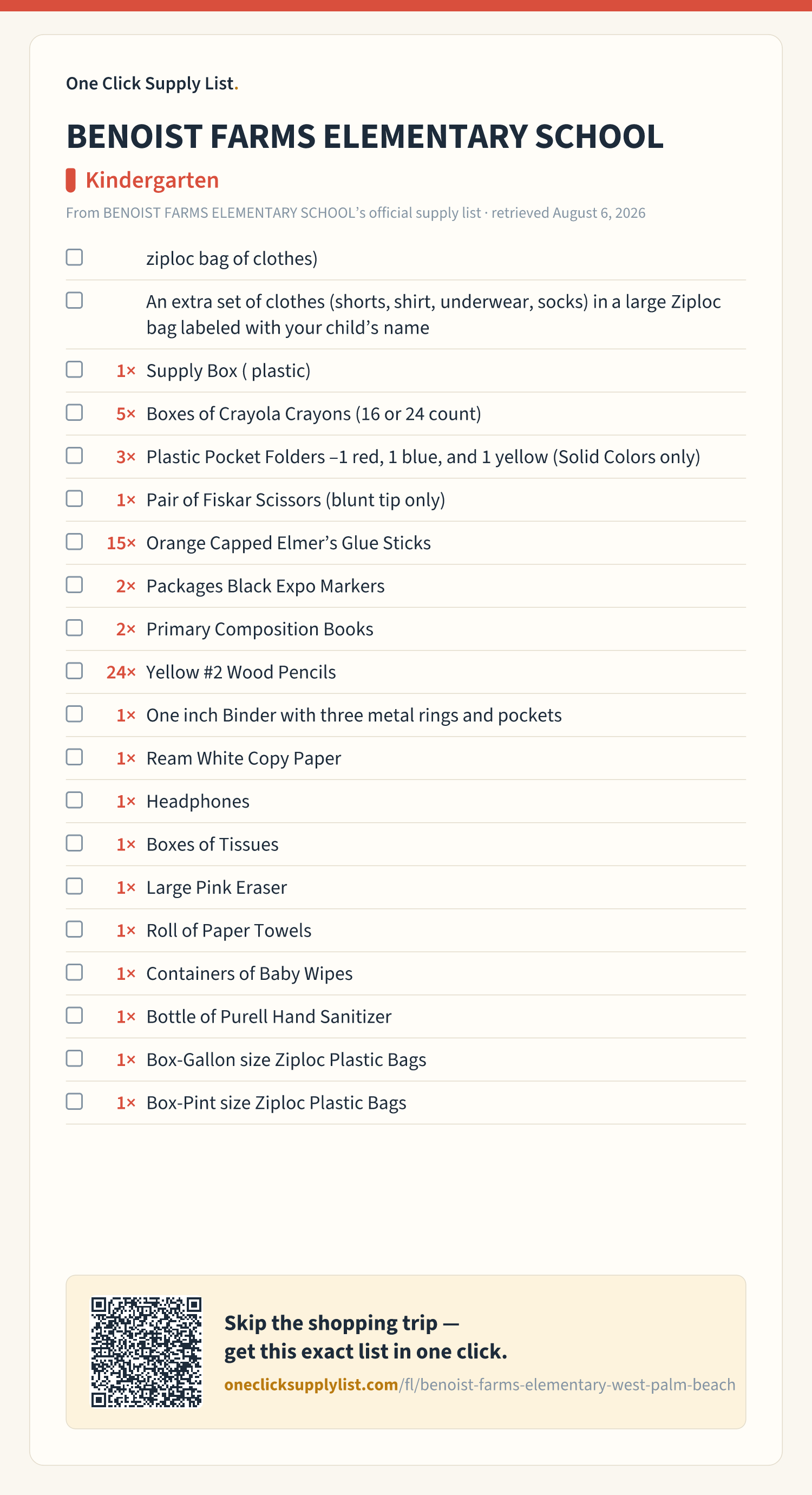Check the extra set of clothes checkbox
This screenshot has width=812, height=1495.
tap(74, 301)
